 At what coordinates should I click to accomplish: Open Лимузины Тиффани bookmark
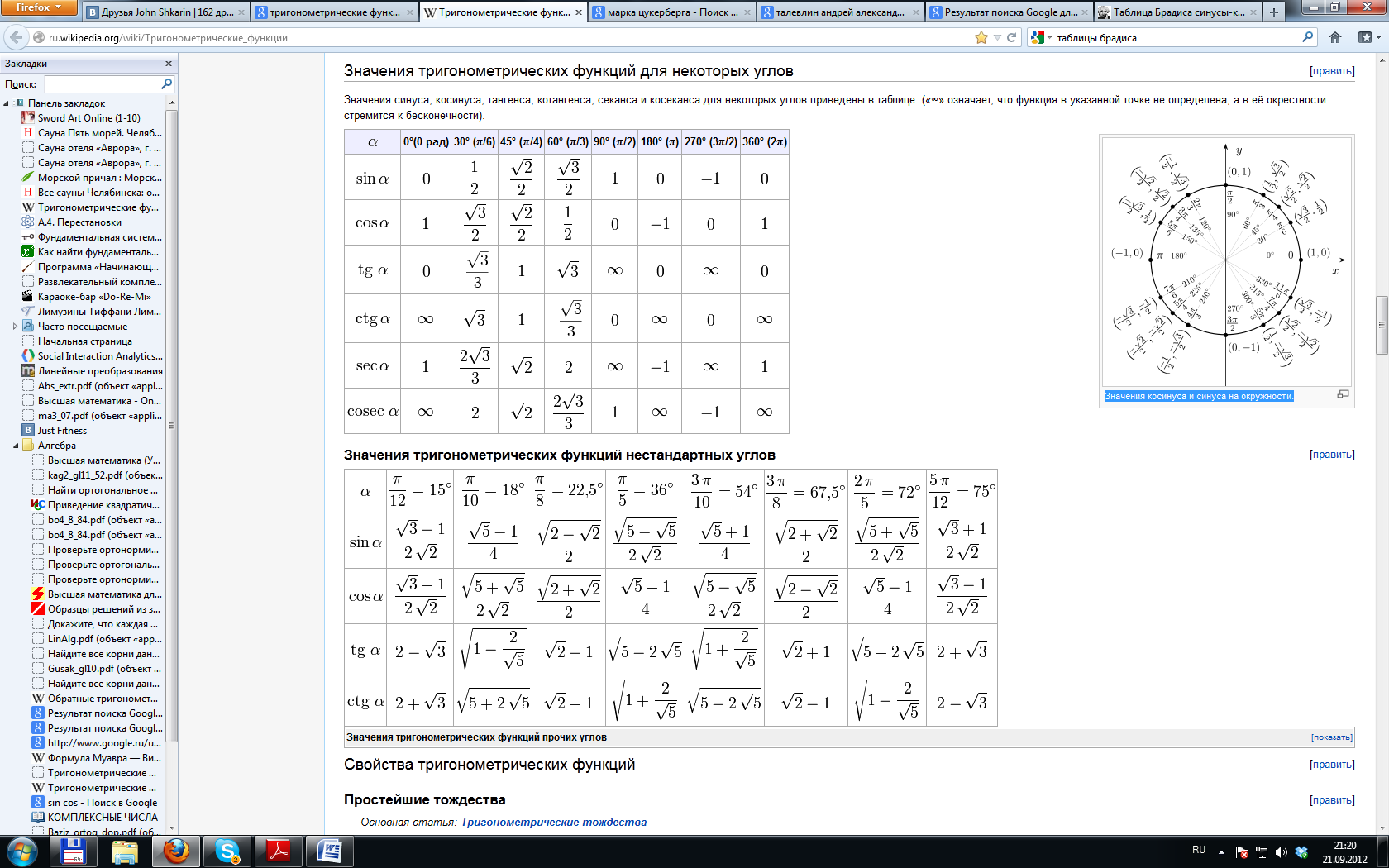click(x=93, y=312)
